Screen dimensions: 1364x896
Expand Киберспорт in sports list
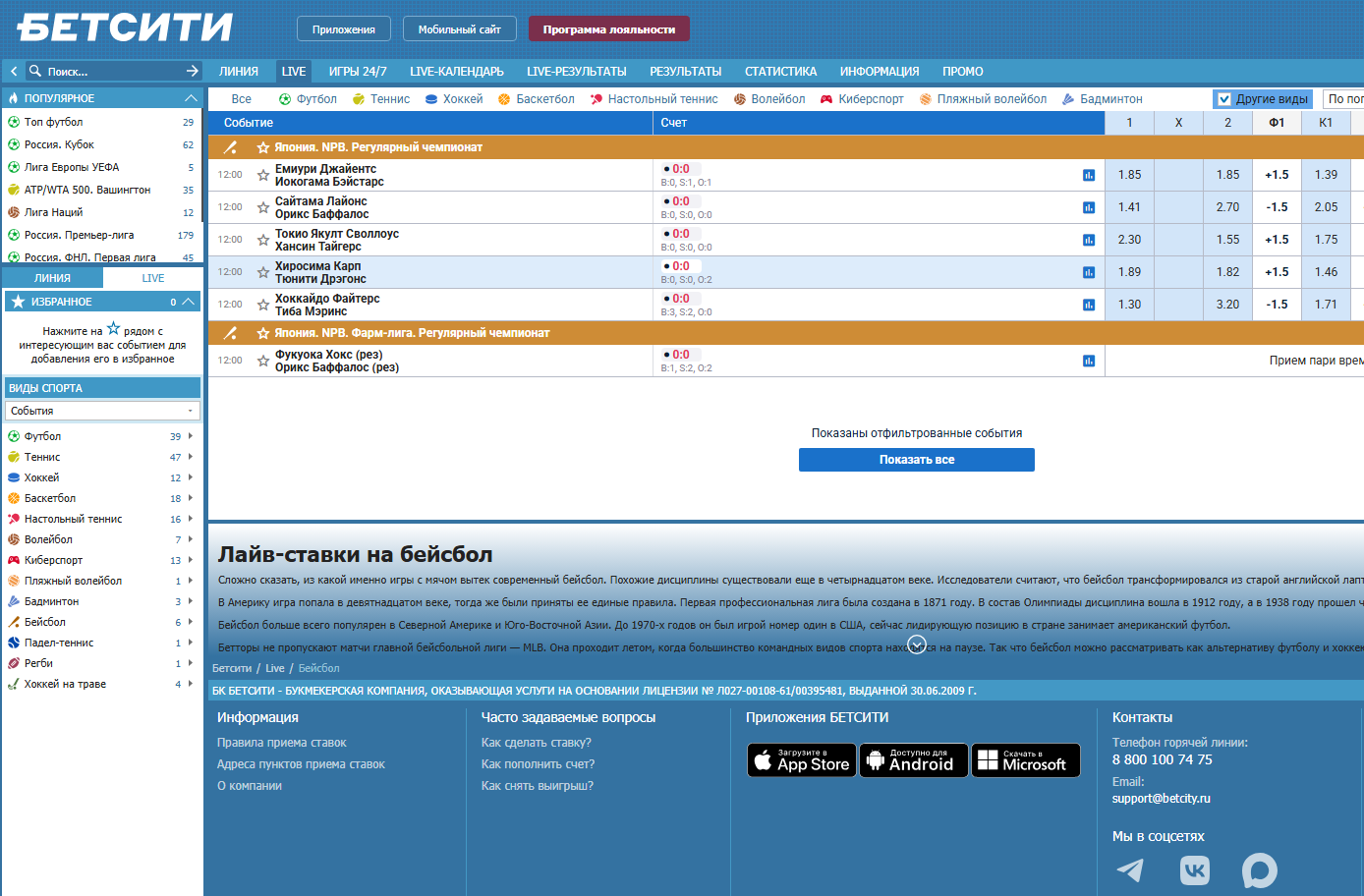click(190, 560)
